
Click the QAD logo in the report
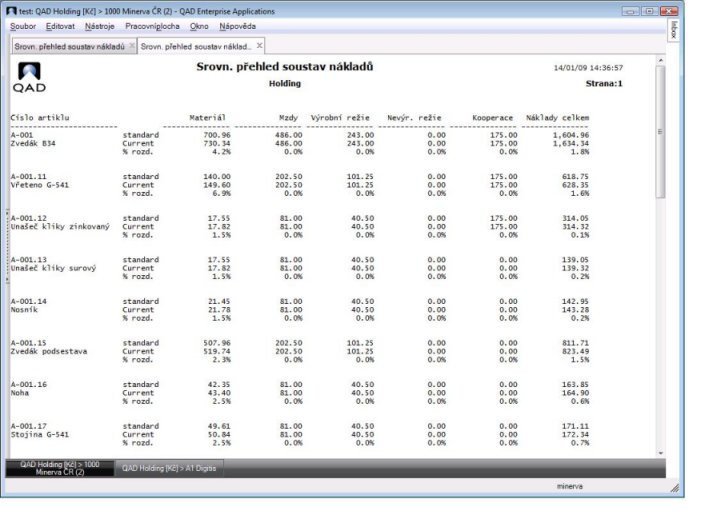[29, 77]
